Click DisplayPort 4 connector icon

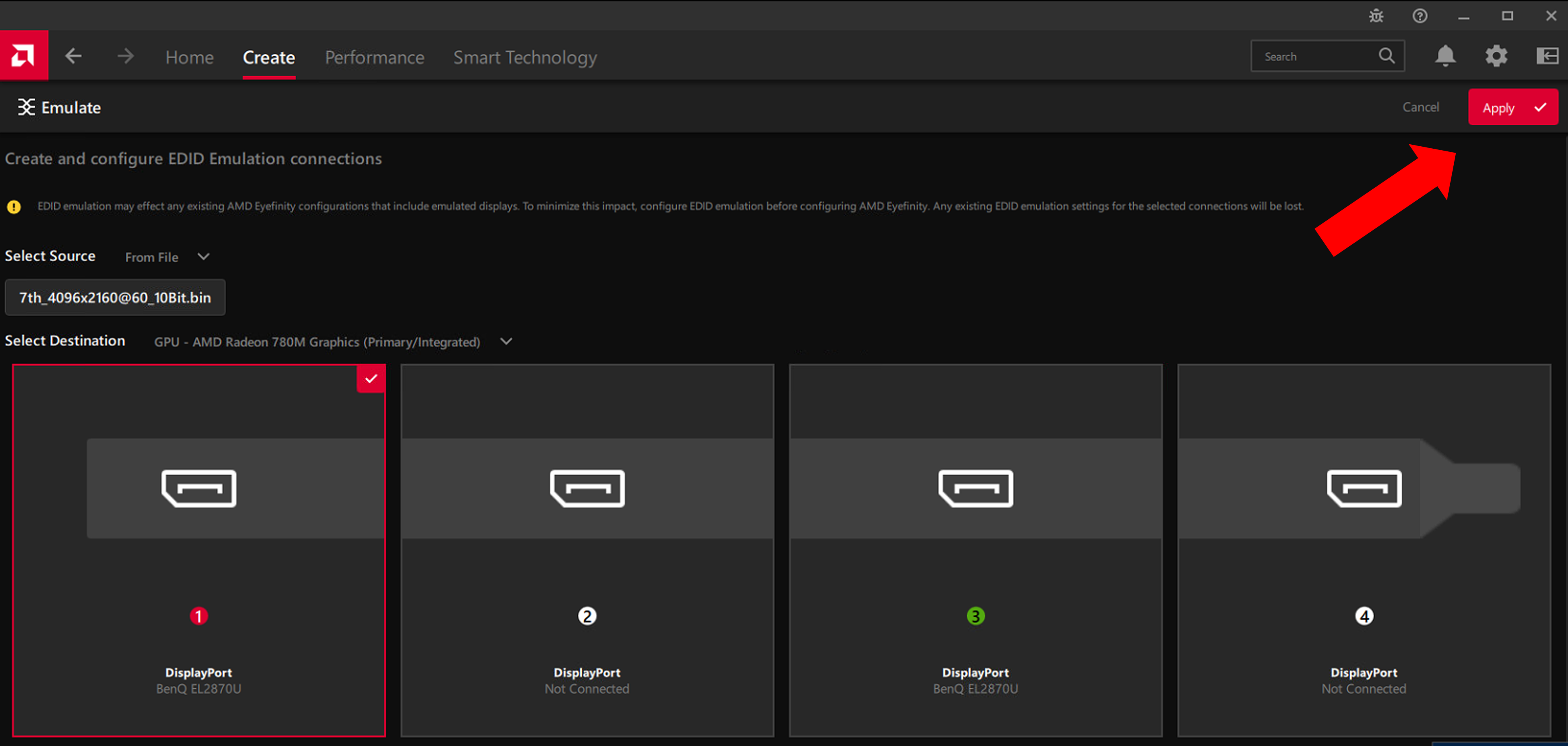pyautogui.click(x=1364, y=488)
